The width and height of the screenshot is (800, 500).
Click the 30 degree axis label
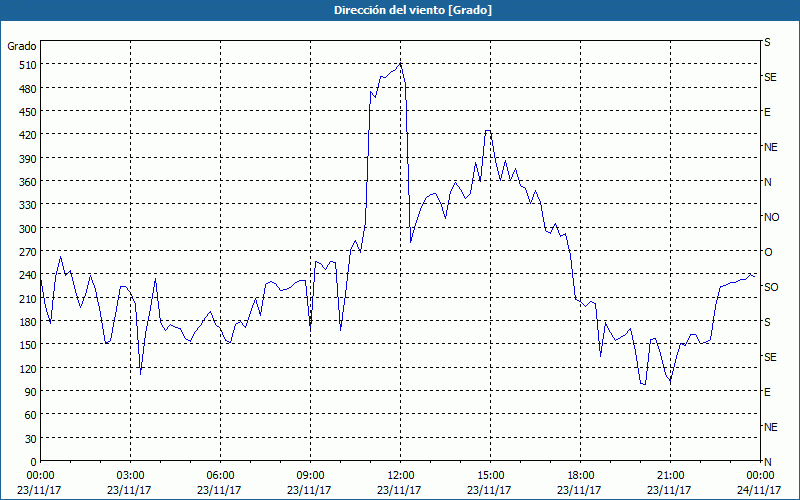coord(31,438)
